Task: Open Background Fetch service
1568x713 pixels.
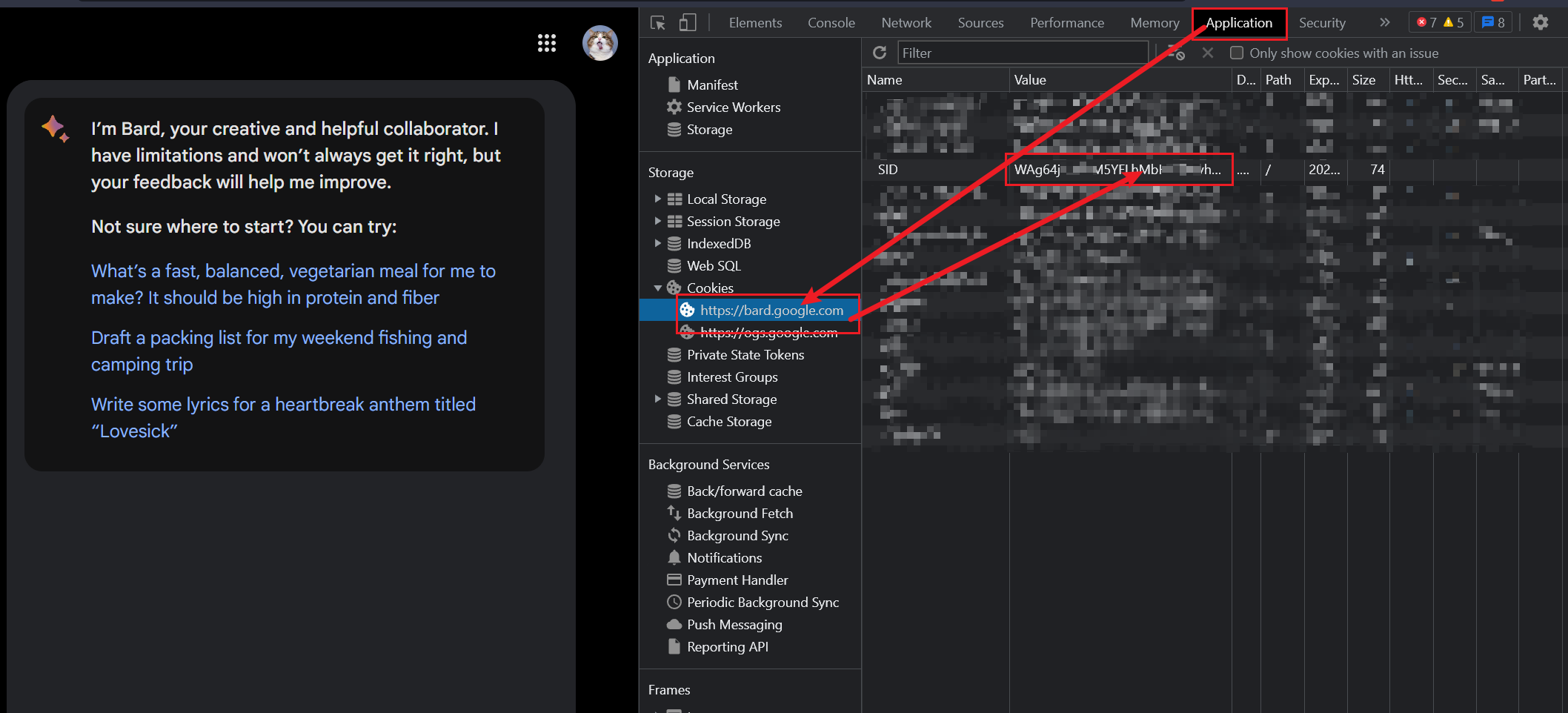Action: point(730,513)
